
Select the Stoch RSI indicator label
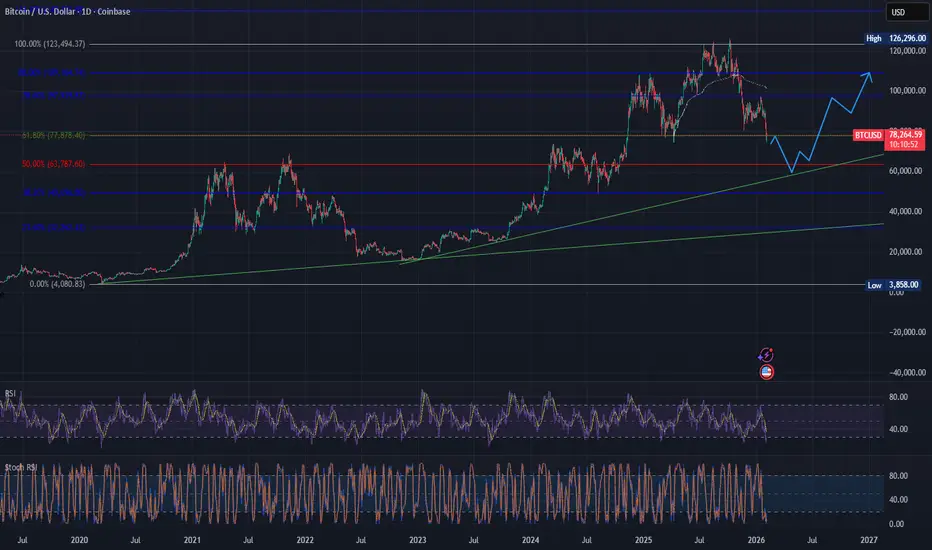click(21, 467)
